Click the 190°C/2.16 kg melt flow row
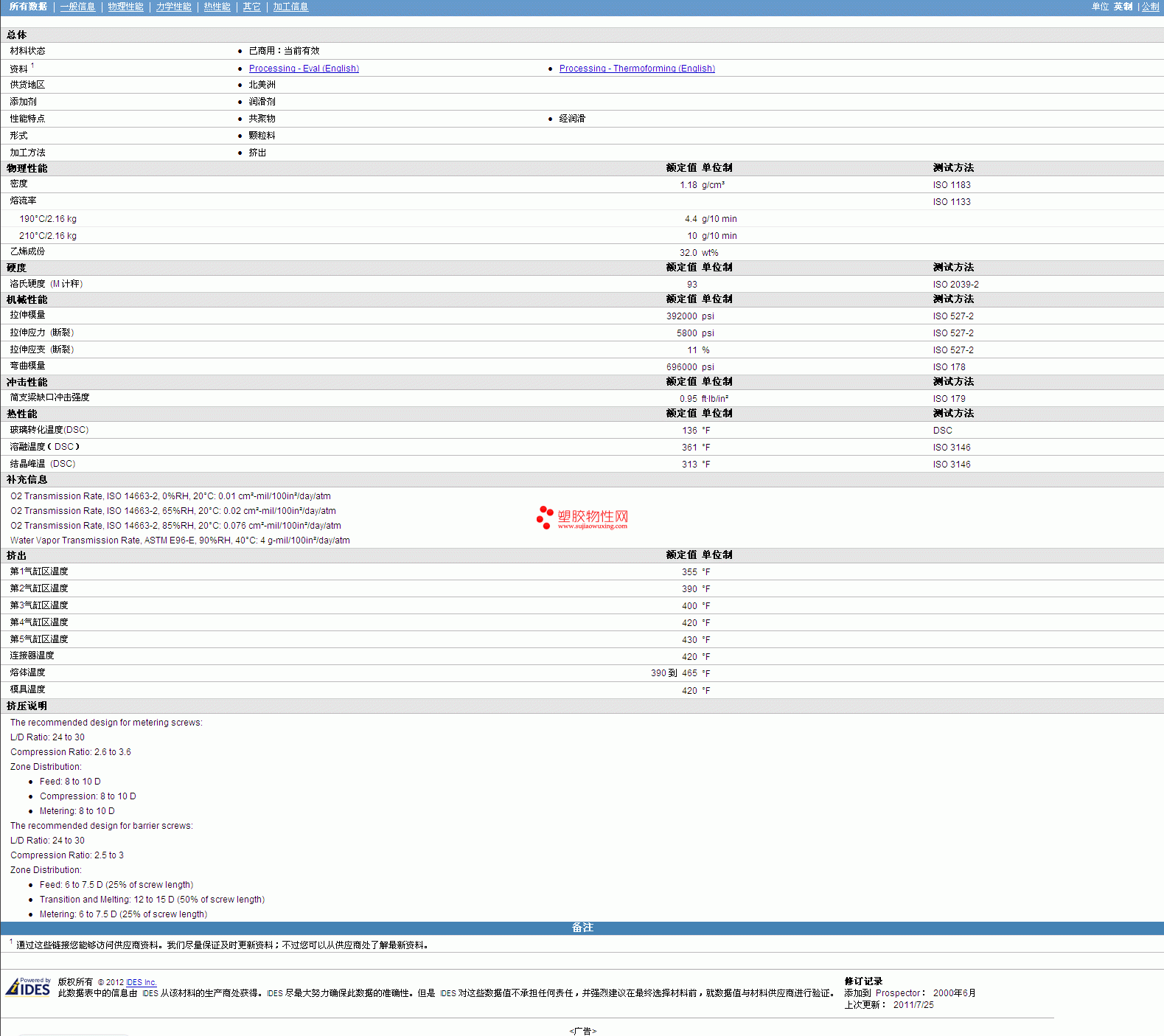This screenshot has height=1036, width=1164. click(48, 219)
